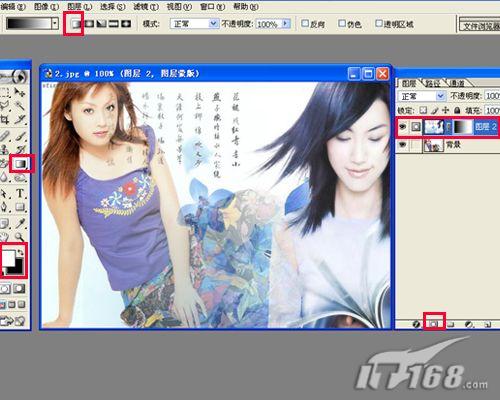Select the Zoom magnifier tool
The width and height of the screenshot is (500, 400).
coord(20,237)
